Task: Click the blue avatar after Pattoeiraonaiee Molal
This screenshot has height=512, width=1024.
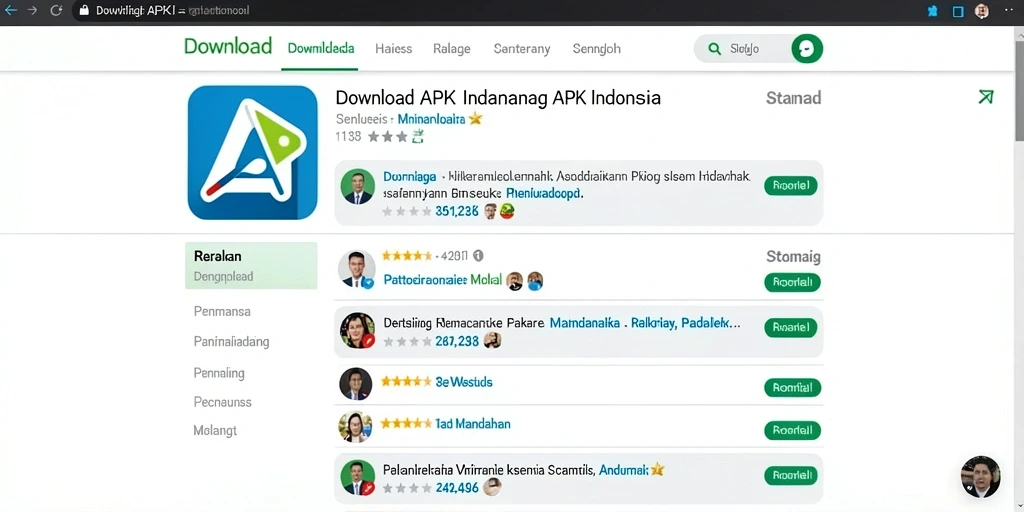Action: 535,281
